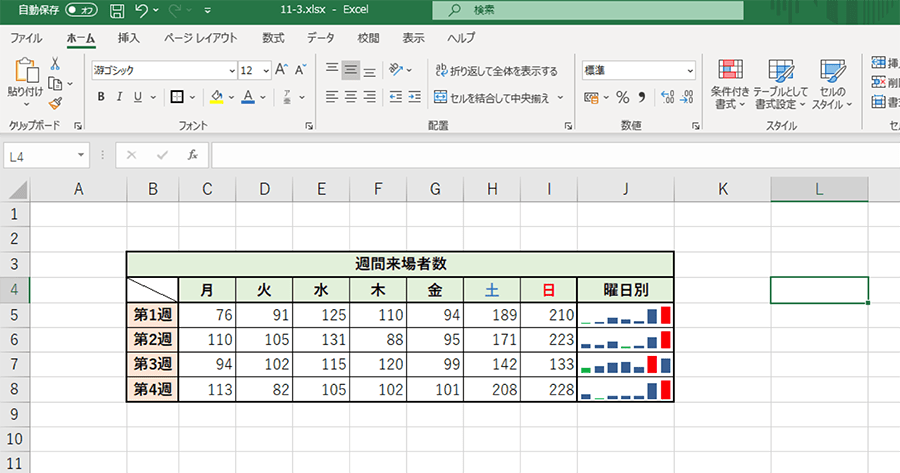Click the Save floppy disk icon
The image size is (900, 473).
click(117, 12)
